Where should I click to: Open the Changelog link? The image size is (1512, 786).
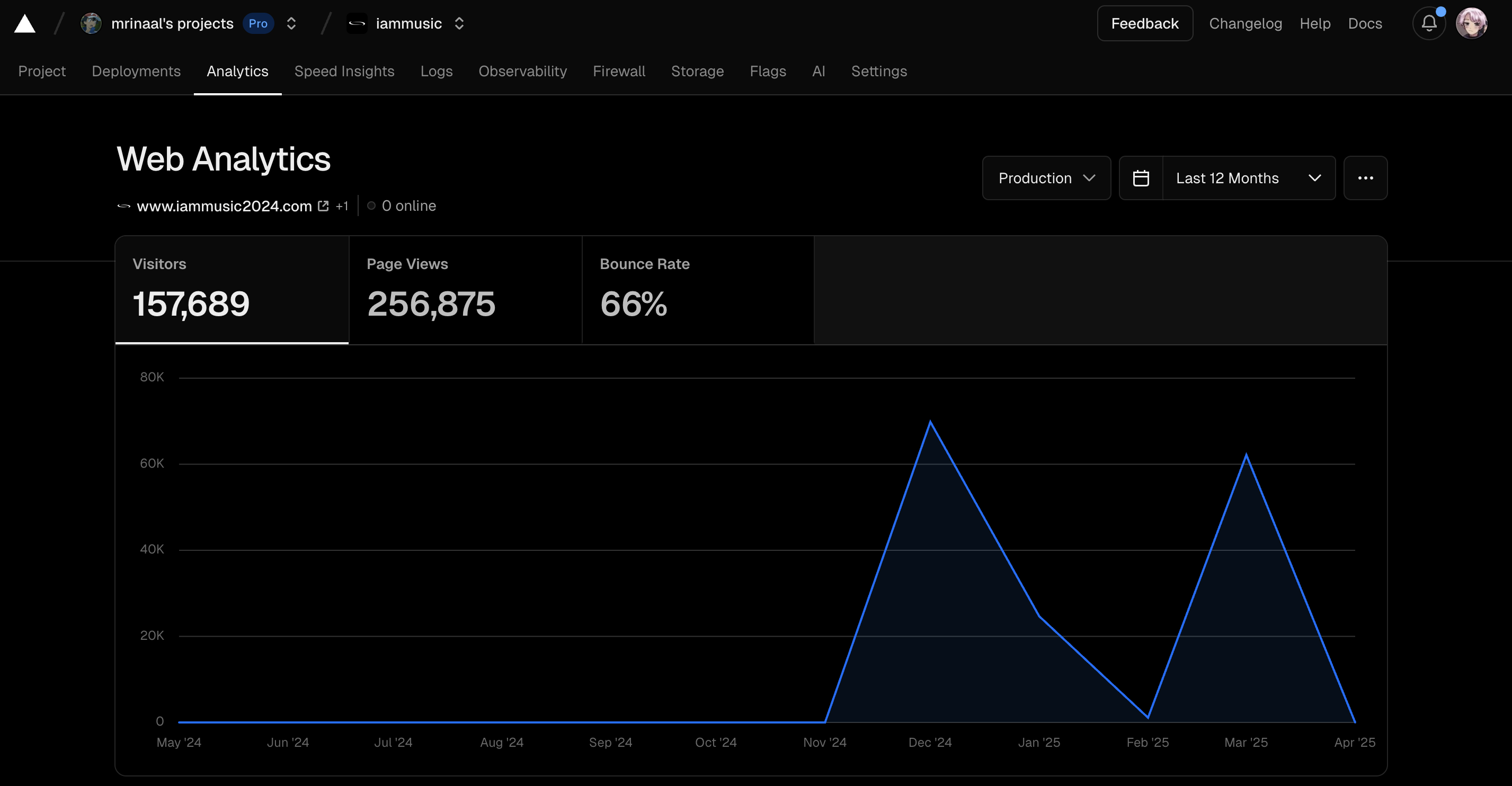coord(1245,23)
